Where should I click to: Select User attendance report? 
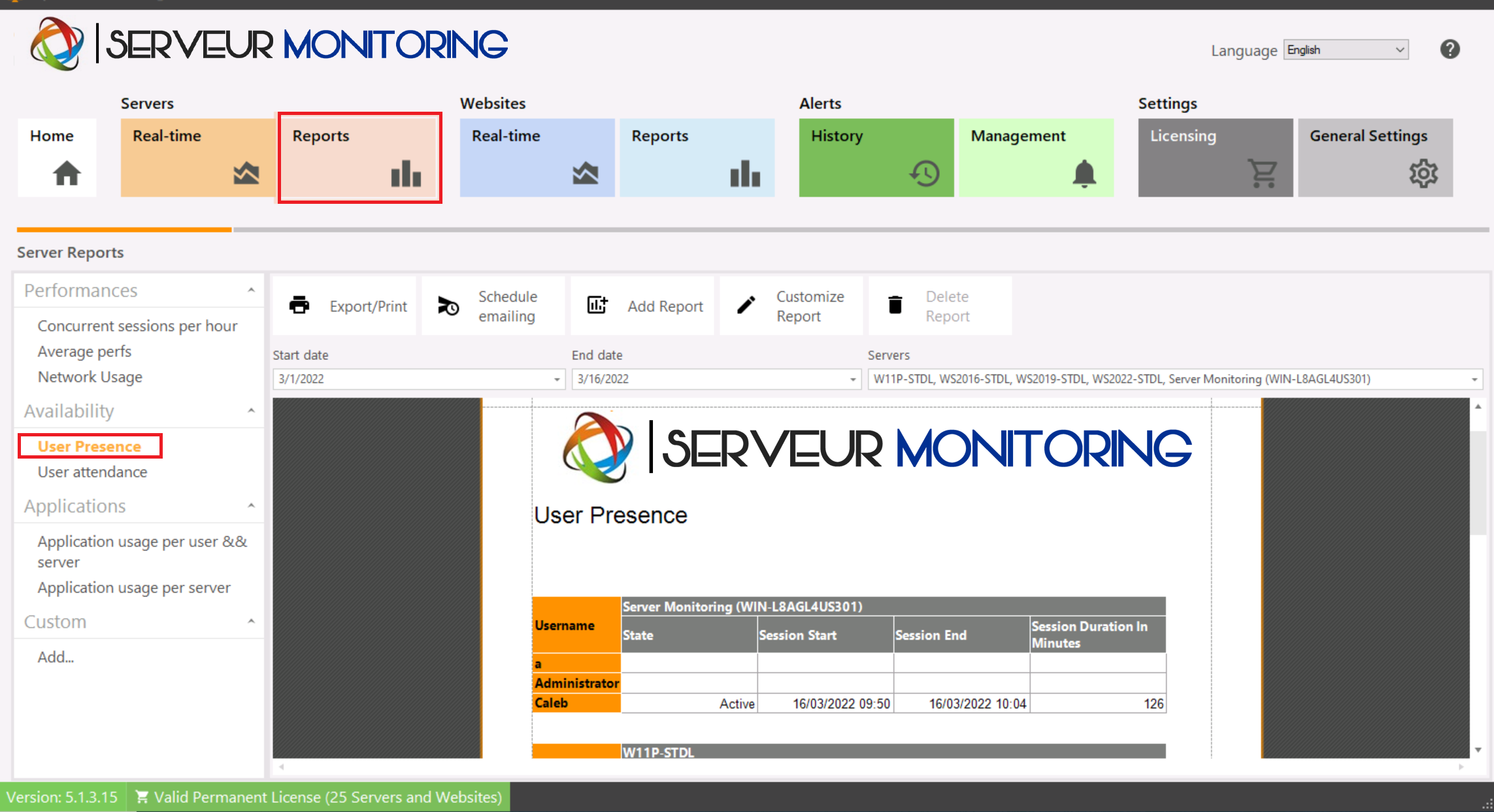pyautogui.click(x=92, y=472)
